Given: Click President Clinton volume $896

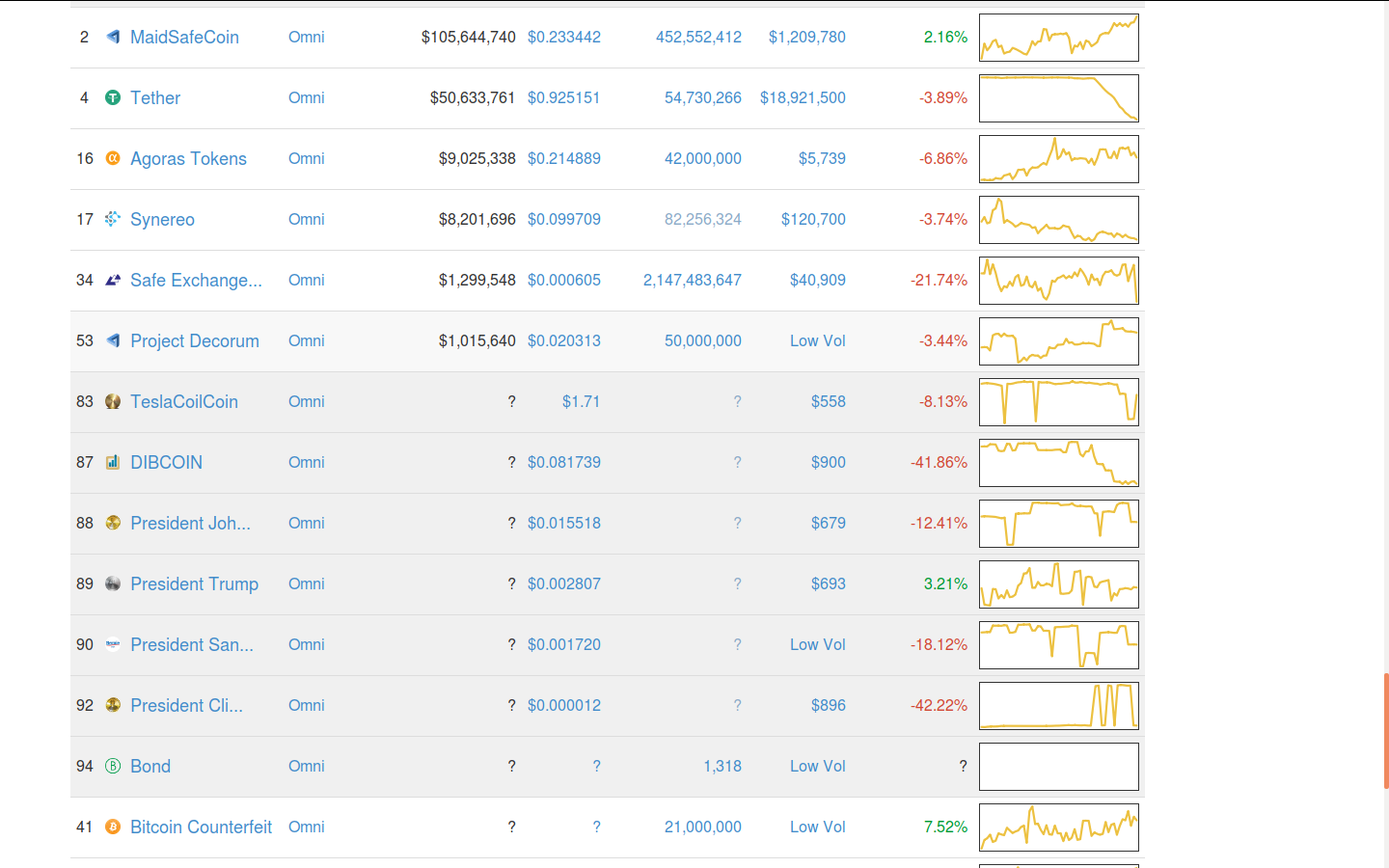Looking at the screenshot, I should click(829, 705).
